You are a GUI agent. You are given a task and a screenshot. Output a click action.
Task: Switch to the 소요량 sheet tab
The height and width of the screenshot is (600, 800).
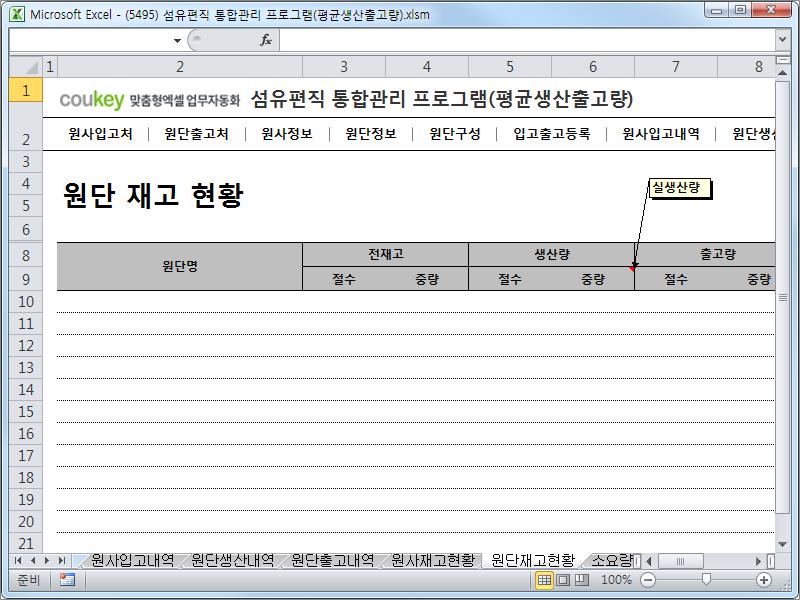[x=612, y=560]
